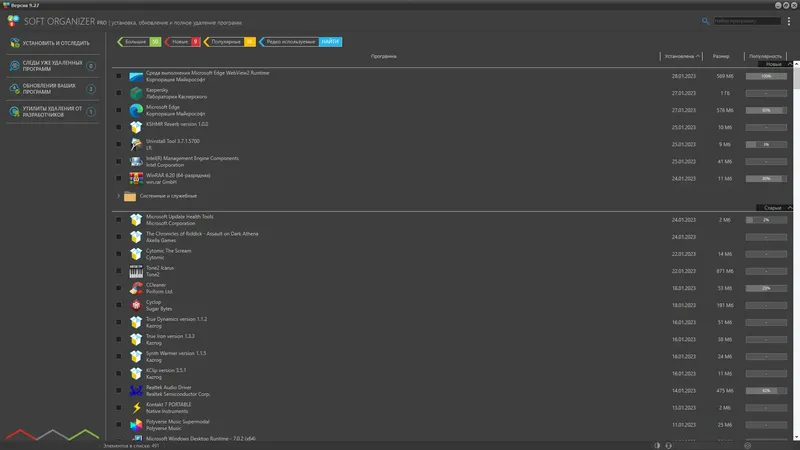Sort by Размер column
This screenshot has height=450, width=800.
pyautogui.click(x=721, y=56)
